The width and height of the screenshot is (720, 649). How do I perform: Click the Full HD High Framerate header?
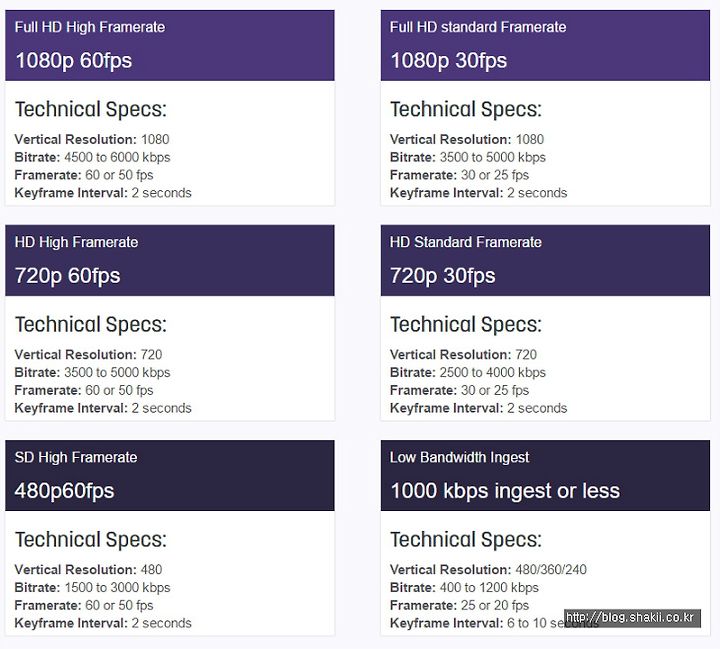tap(90, 27)
